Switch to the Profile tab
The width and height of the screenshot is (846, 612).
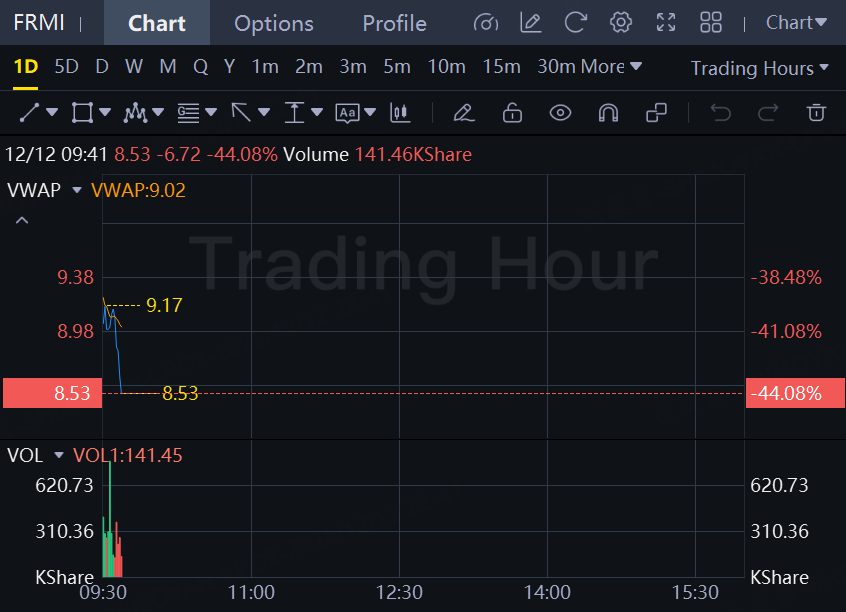point(394,23)
